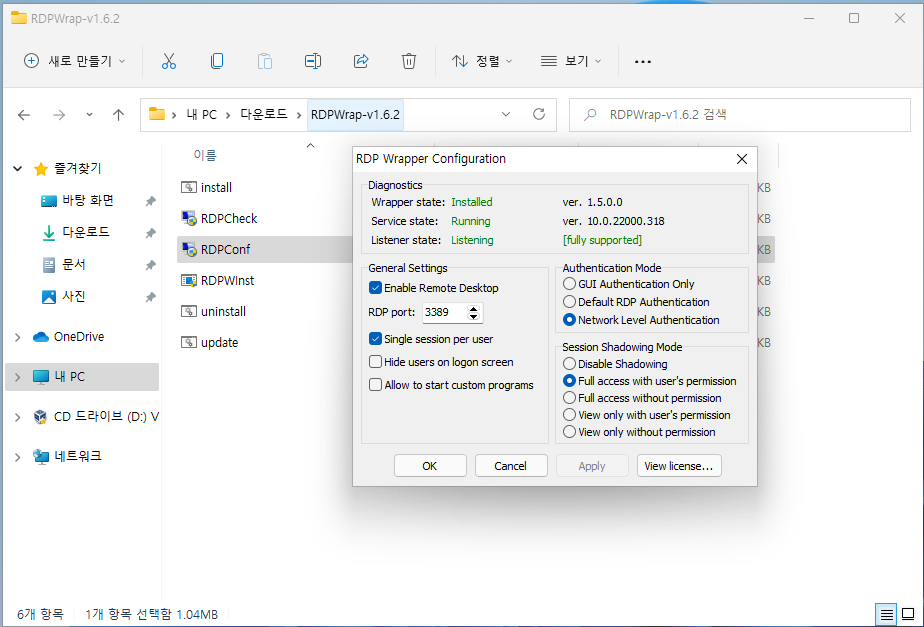Select Full access with user's permission
Screen dimensions: 924x627
[569, 381]
